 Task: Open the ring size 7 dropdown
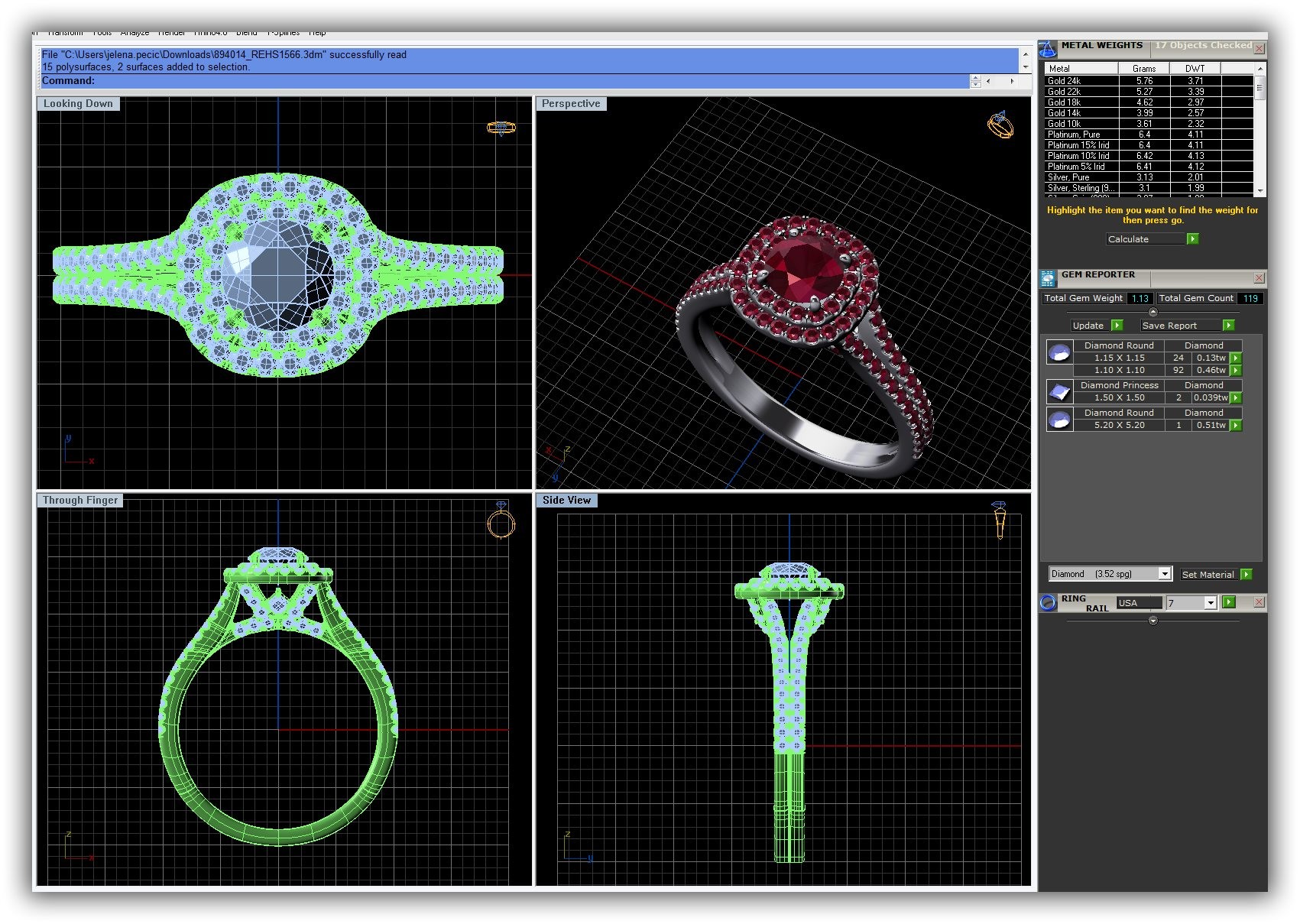point(1210,604)
